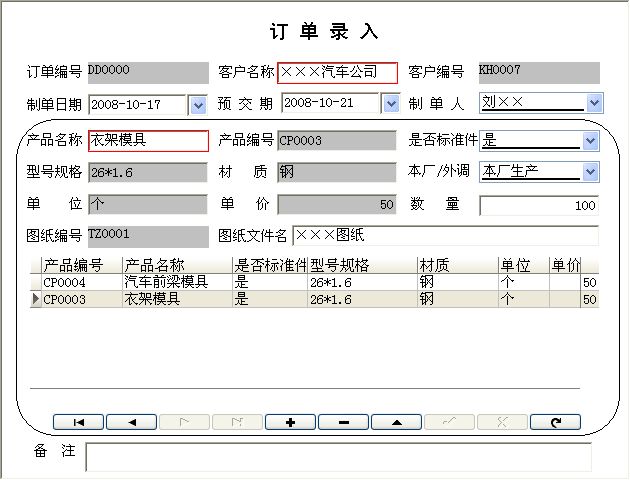Image resolution: width=630 pixels, height=480 pixels.
Task: Click row indicator arrow of CP0003 row
Action: tap(35, 299)
